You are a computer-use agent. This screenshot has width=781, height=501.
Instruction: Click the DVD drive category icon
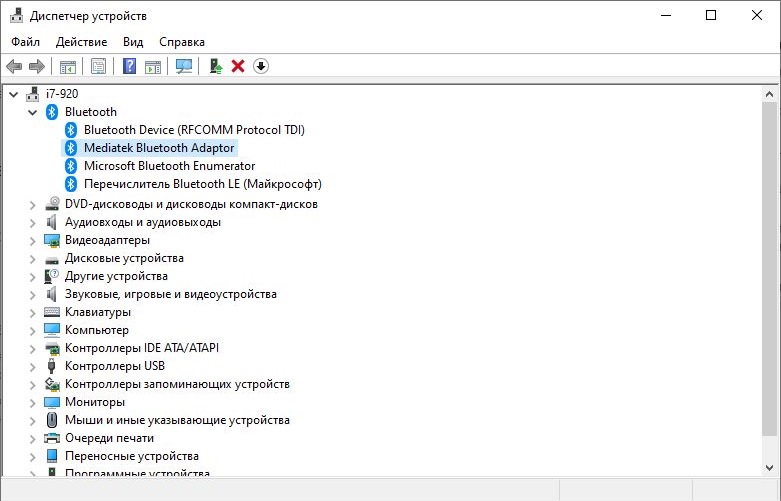click(x=52, y=204)
